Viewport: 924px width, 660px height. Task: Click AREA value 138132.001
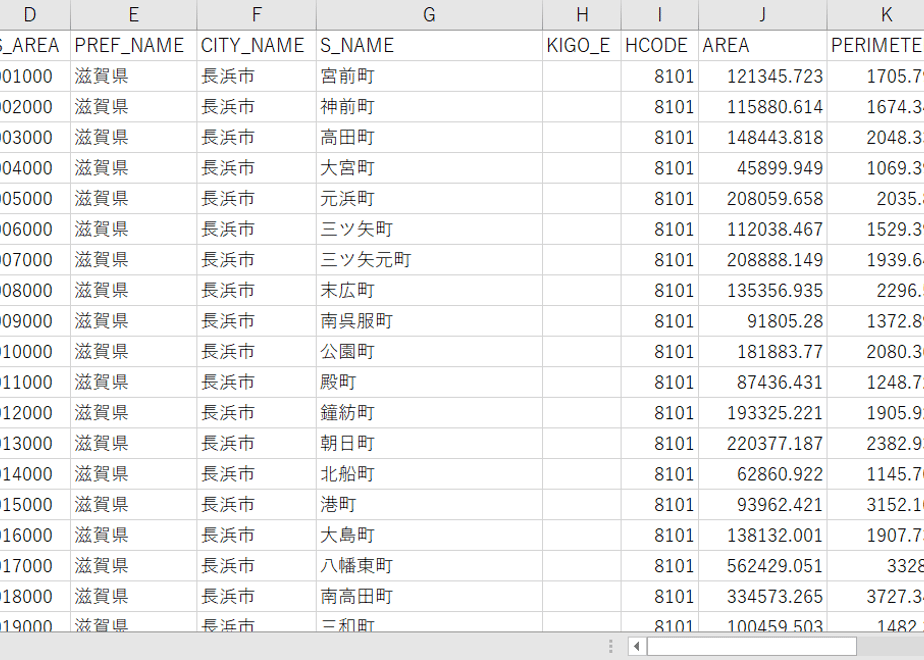click(x=763, y=536)
